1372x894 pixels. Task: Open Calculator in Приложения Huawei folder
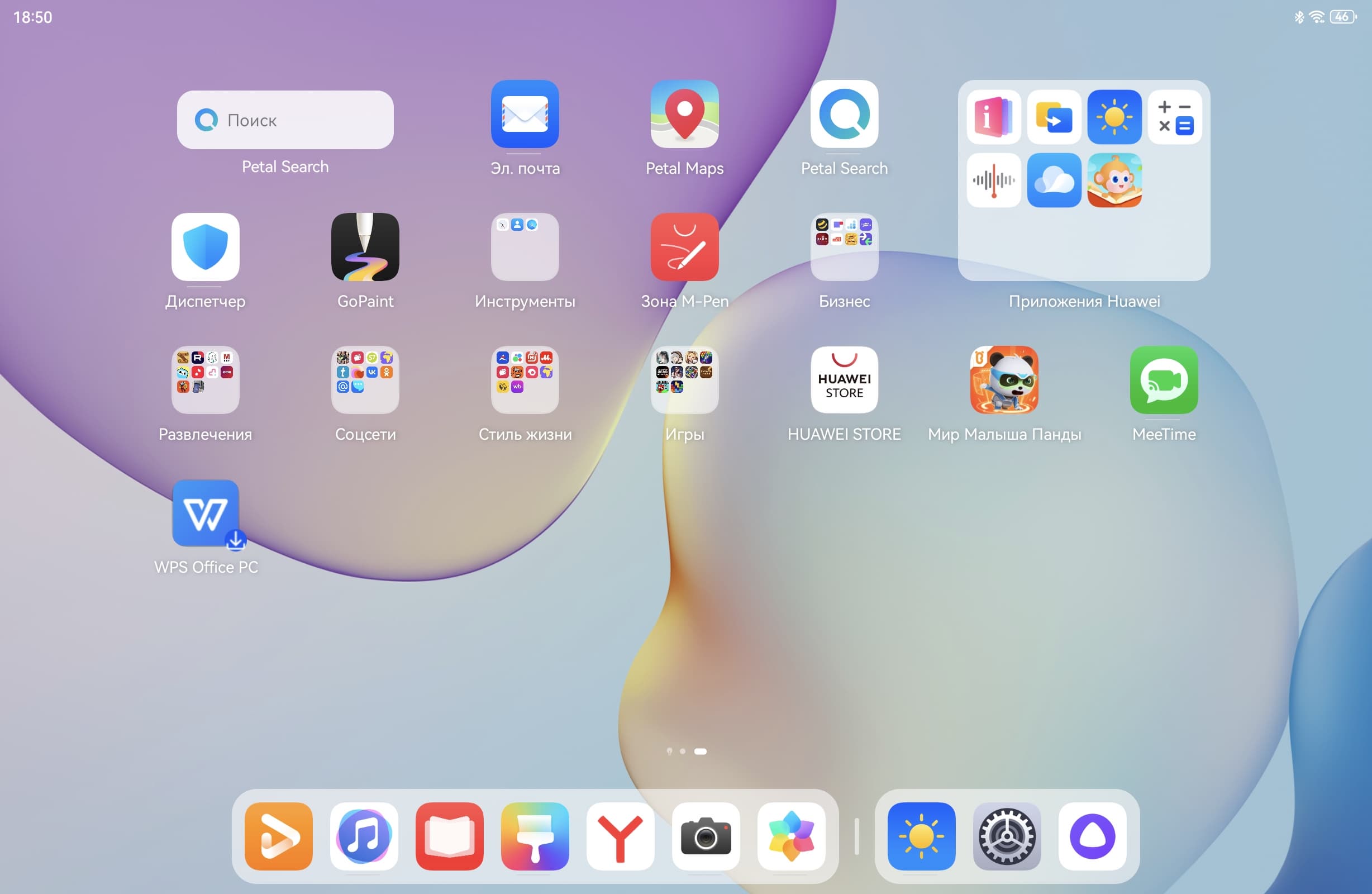(1174, 117)
